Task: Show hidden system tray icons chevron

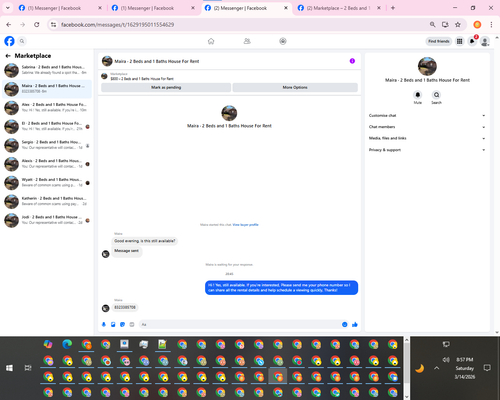Action: click(x=437, y=368)
